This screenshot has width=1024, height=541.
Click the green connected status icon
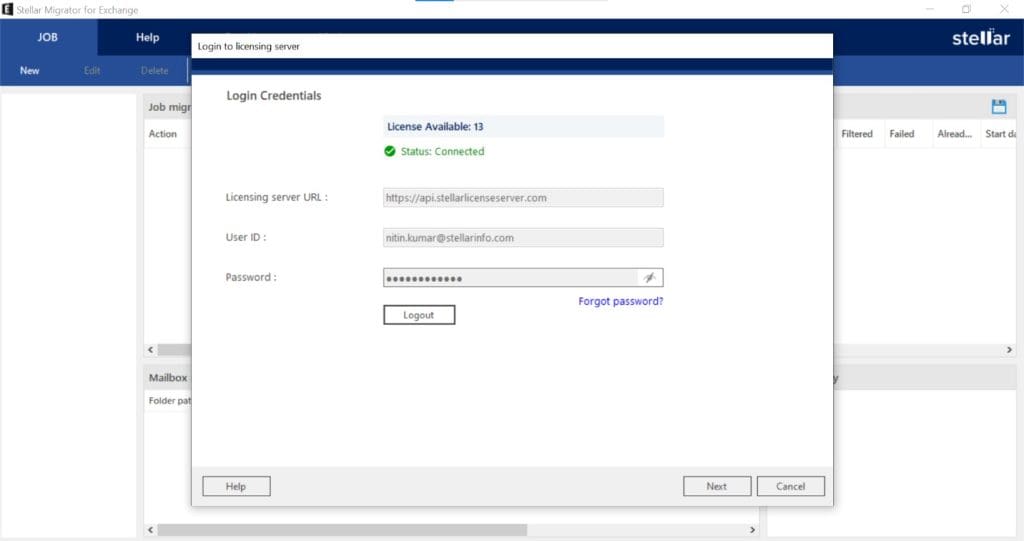pyautogui.click(x=390, y=152)
